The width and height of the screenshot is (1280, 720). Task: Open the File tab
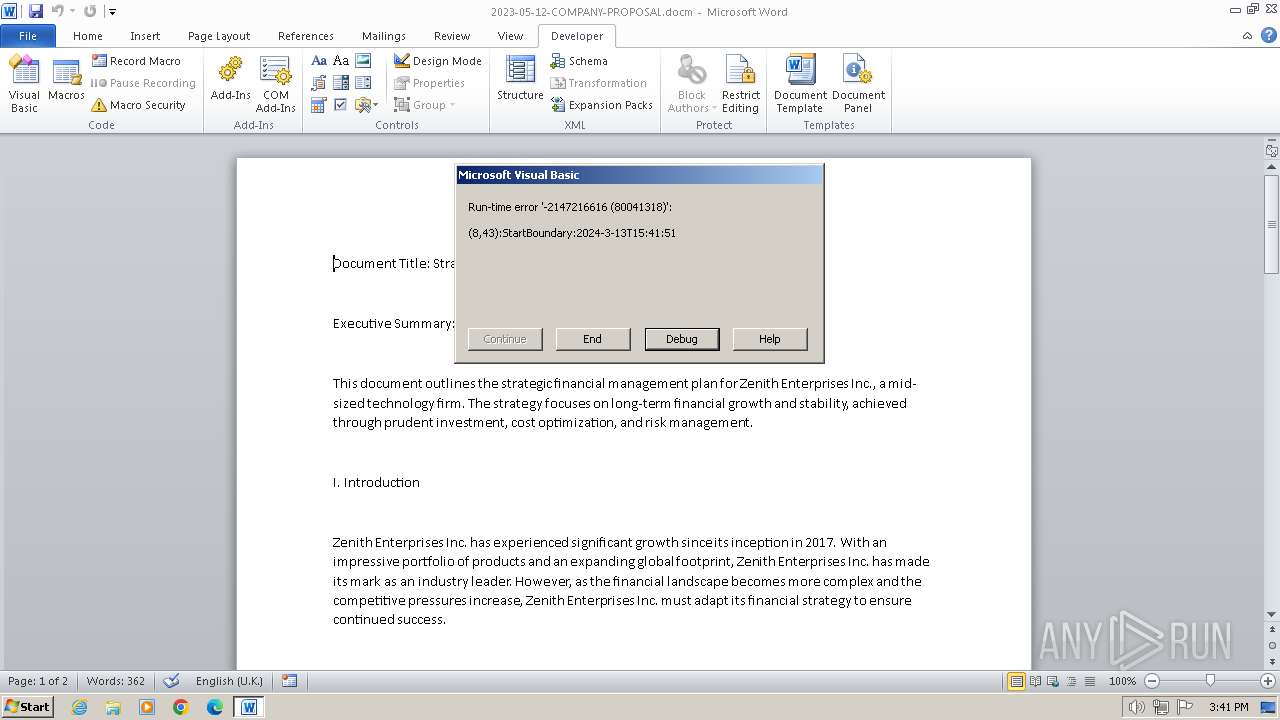(28, 36)
